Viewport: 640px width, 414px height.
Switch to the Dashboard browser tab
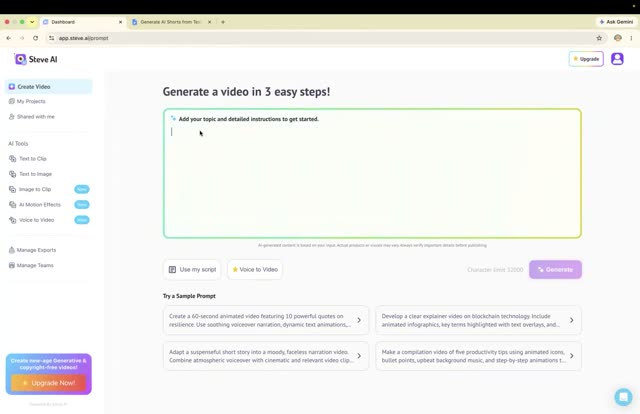tap(83, 22)
